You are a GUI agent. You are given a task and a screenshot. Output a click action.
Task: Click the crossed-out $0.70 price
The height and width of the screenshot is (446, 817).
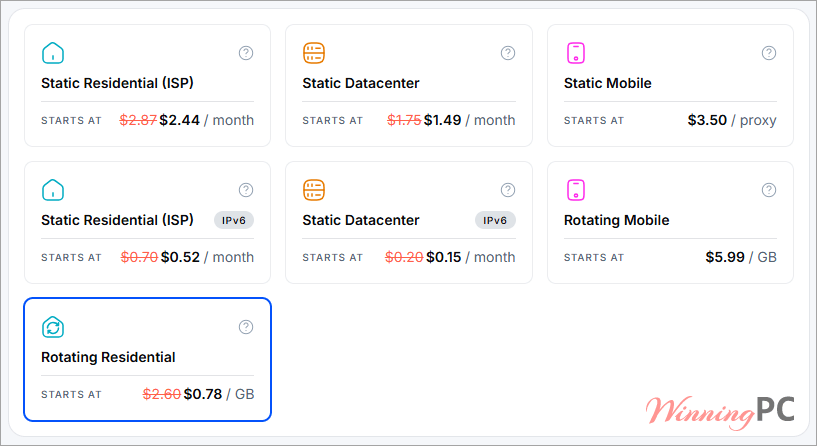pos(139,257)
